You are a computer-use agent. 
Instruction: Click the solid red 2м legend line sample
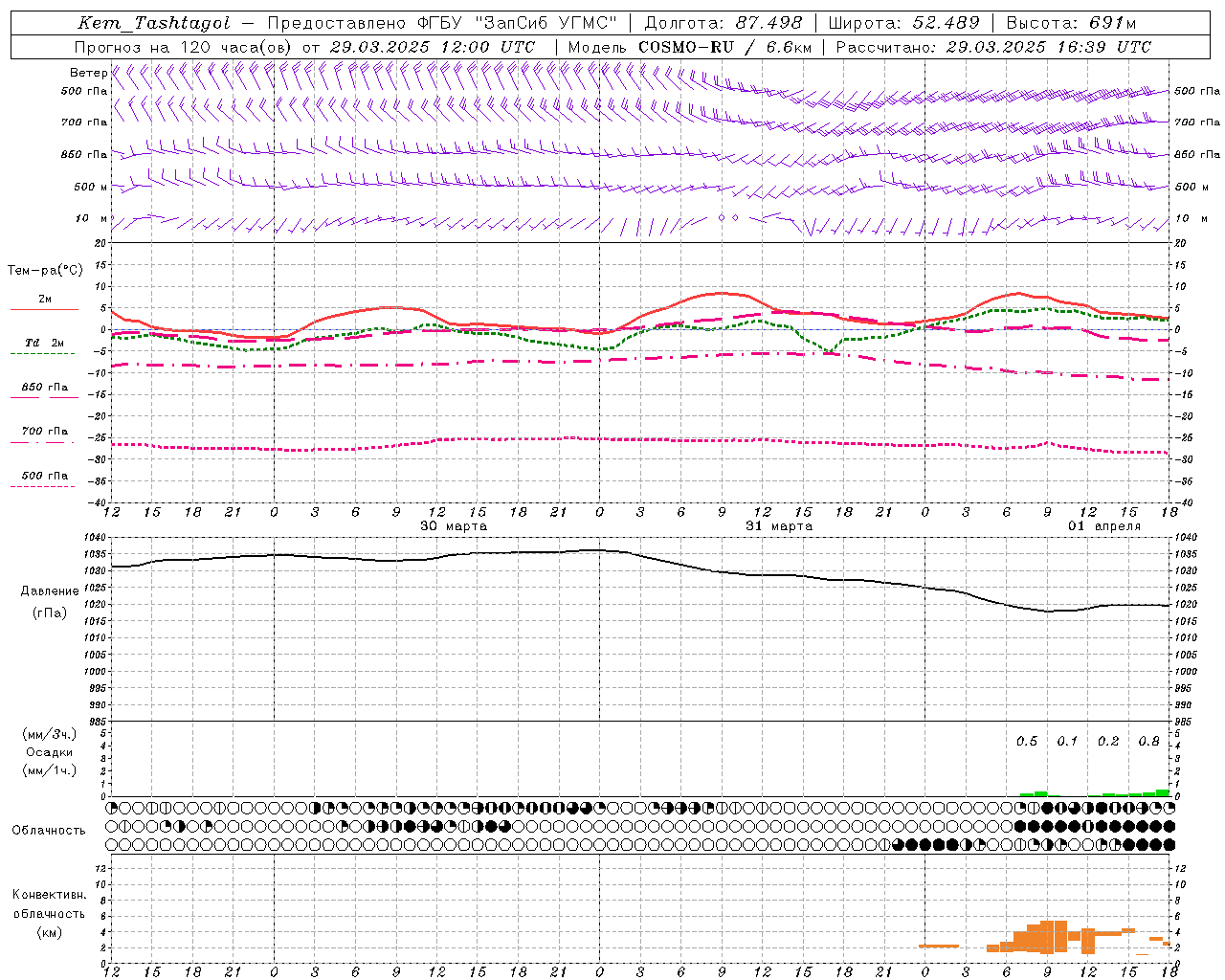[x=44, y=309]
